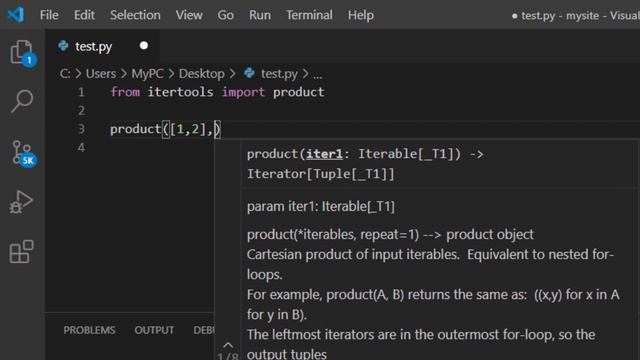
Task: Open the File menu
Action: 49,15
